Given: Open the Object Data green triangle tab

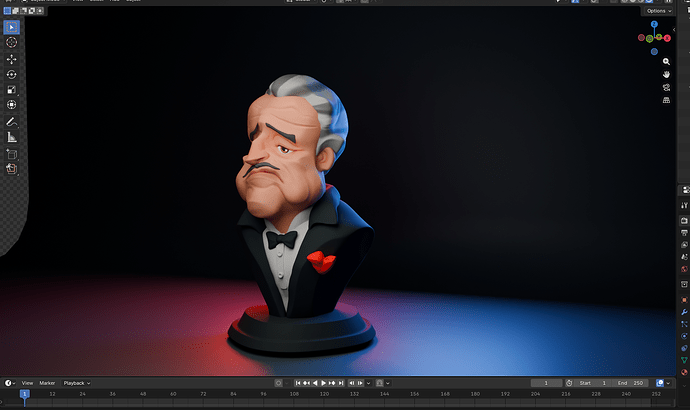Looking at the screenshot, I should 684,360.
